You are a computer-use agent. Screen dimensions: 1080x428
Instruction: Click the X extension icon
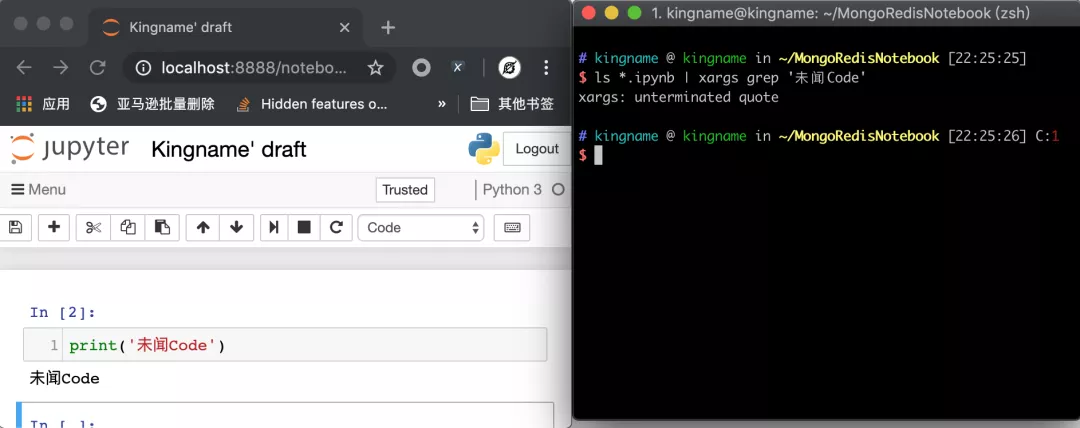coord(457,68)
